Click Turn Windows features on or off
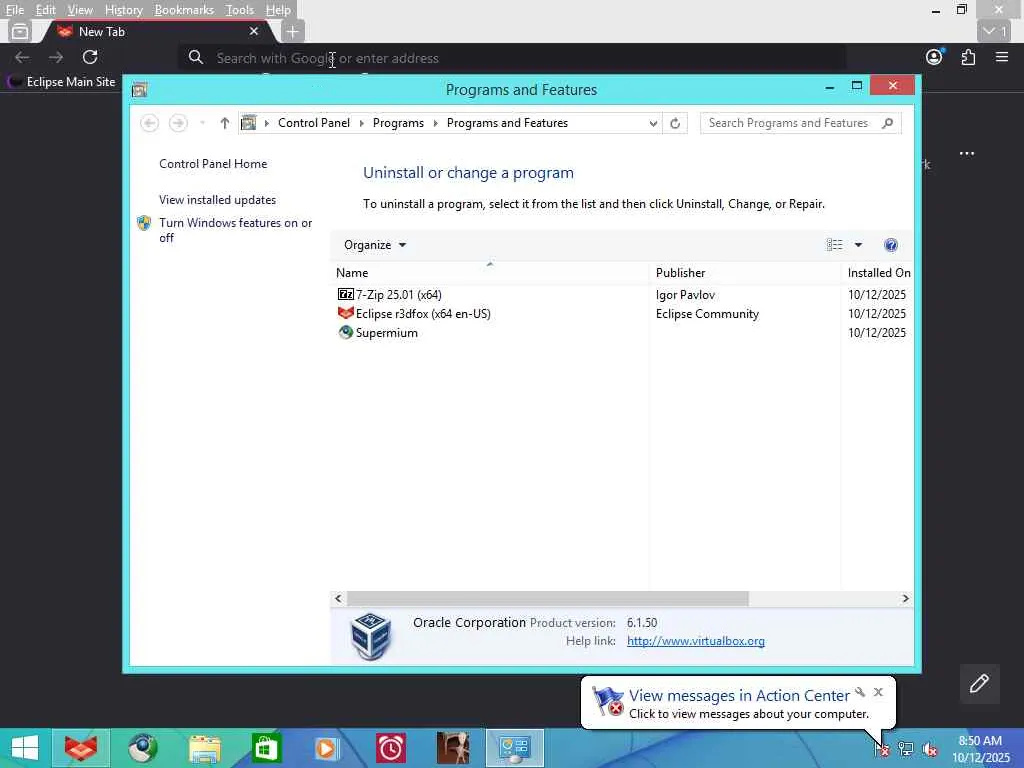This screenshot has height=768, width=1024. click(x=236, y=230)
